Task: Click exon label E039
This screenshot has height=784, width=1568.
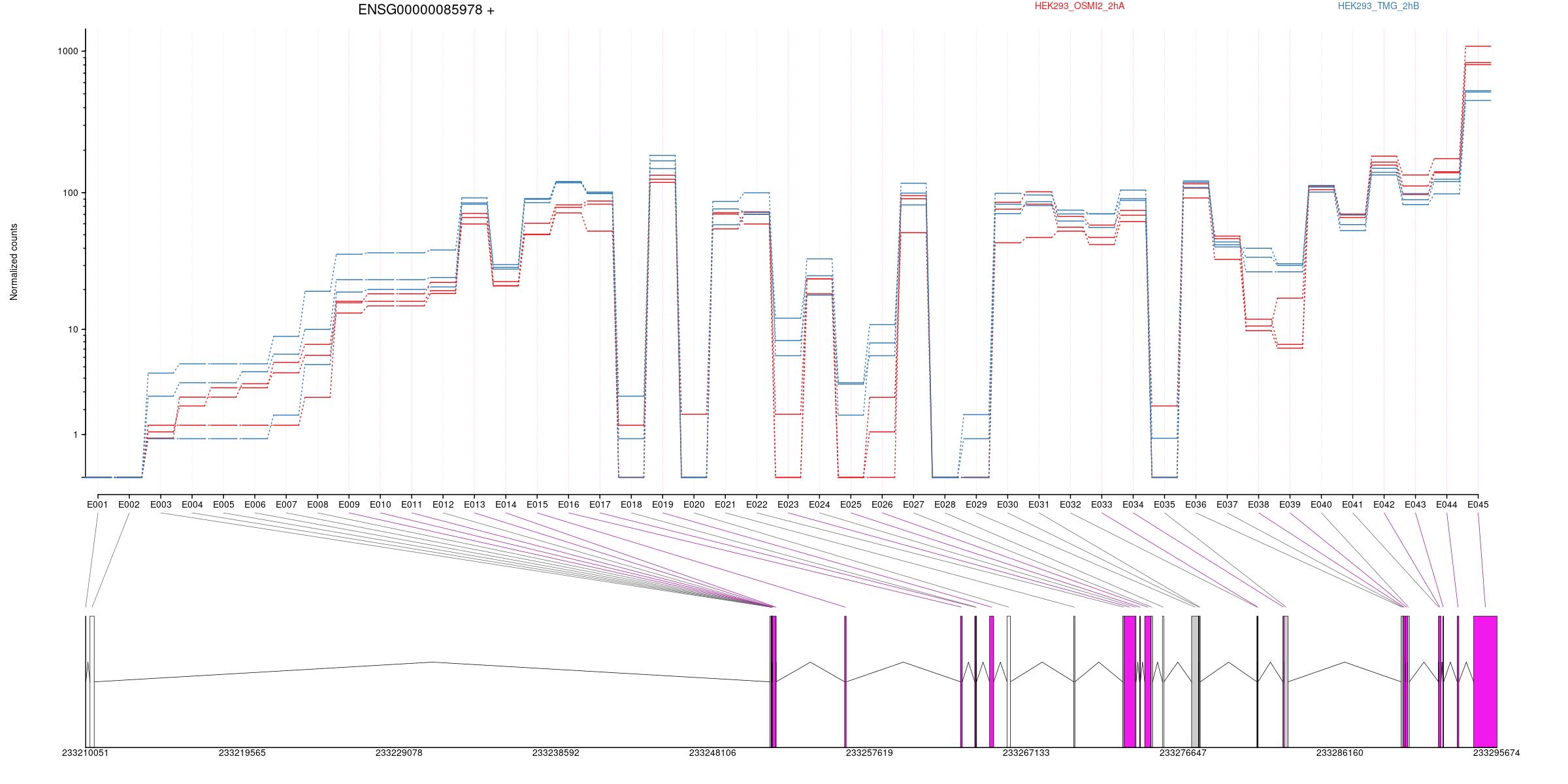Action: click(1290, 504)
